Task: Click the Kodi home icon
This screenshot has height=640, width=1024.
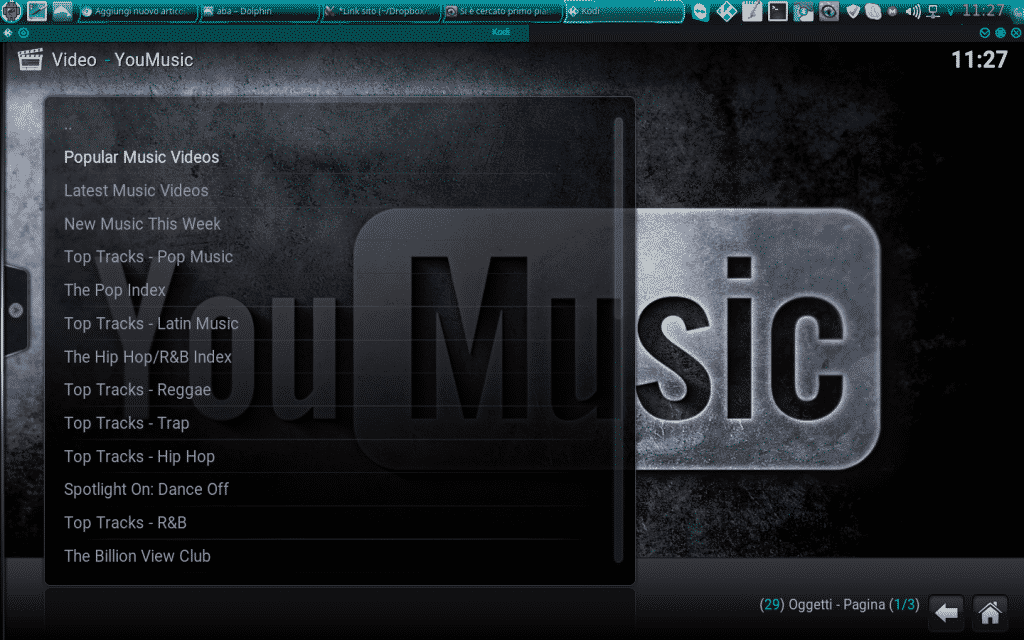Action: pos(990,613)
